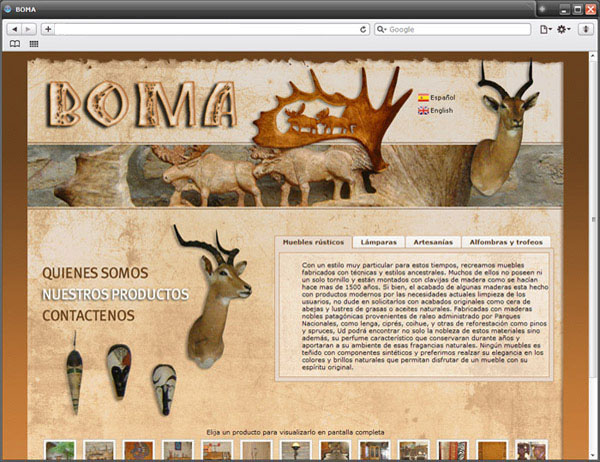Viewport: 600px width, 462px height.
Task: Open the first product thumbnail
Action: (60, 452)
